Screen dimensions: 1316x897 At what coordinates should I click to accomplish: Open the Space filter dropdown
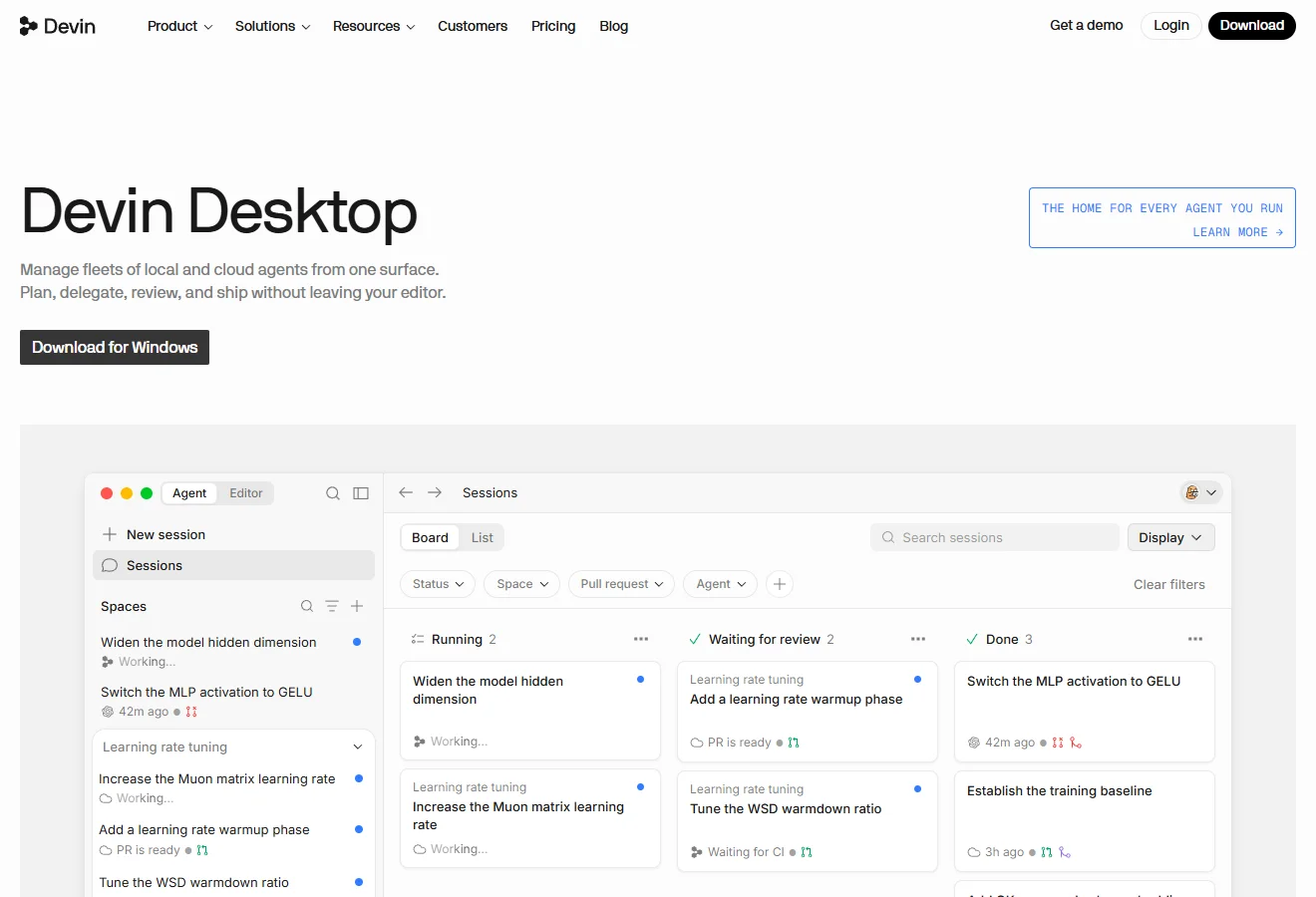point(522,584)
